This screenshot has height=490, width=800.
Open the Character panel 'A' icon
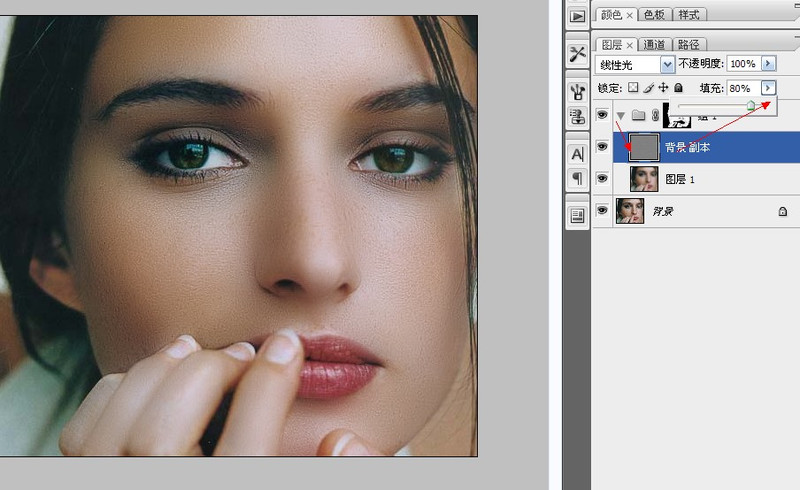pos(577,154)
